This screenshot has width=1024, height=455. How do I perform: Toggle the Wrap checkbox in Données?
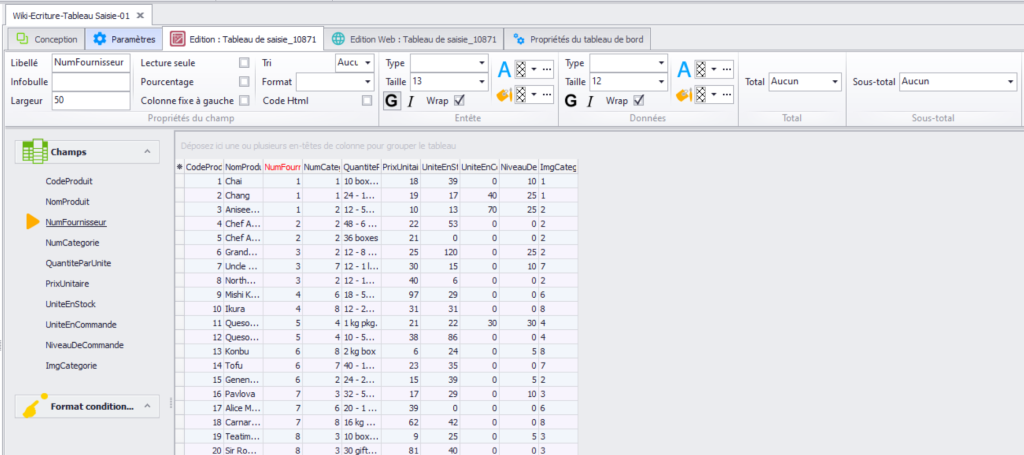pyautogui.click(x=639, y=101)
